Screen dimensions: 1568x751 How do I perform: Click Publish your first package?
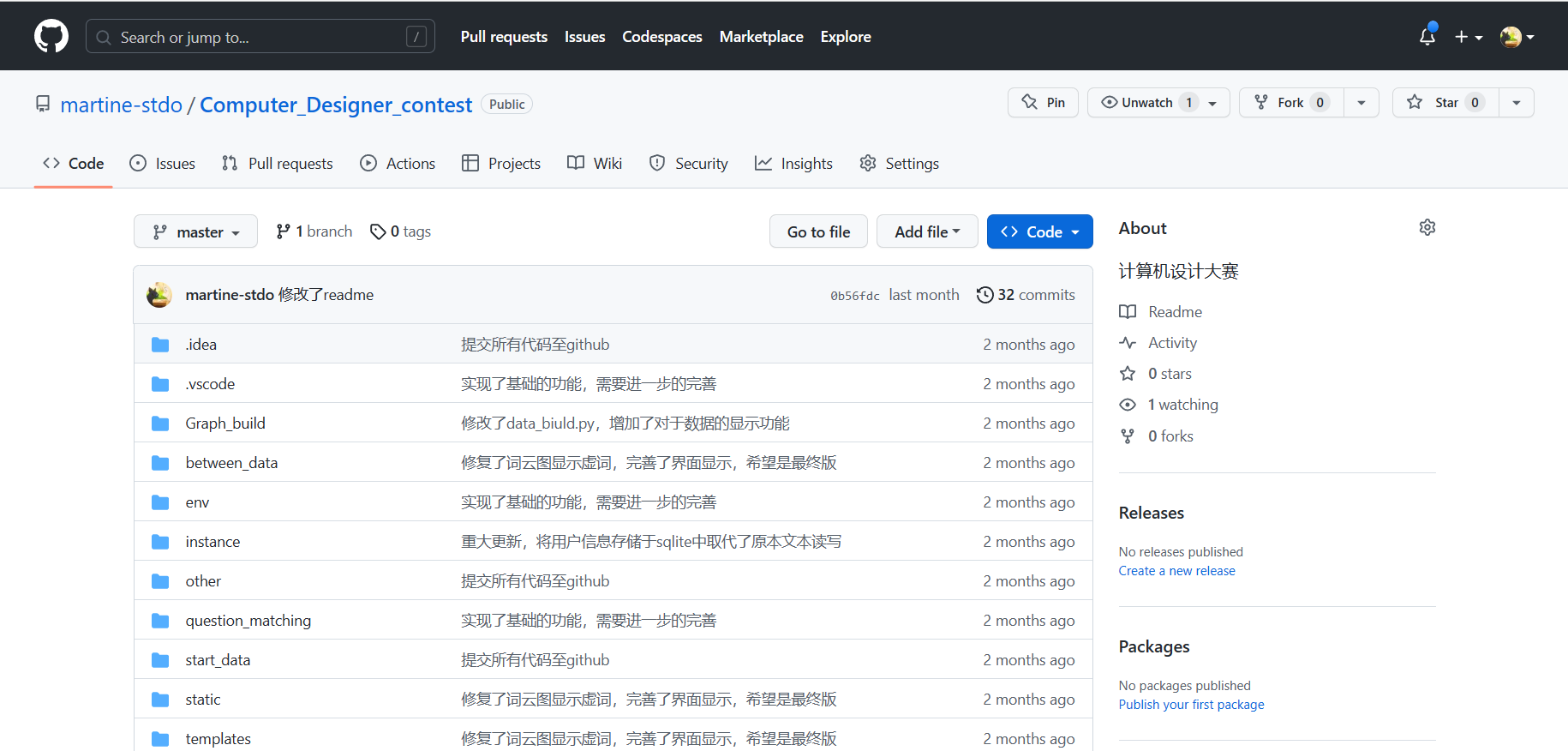tap(1191, 705)
